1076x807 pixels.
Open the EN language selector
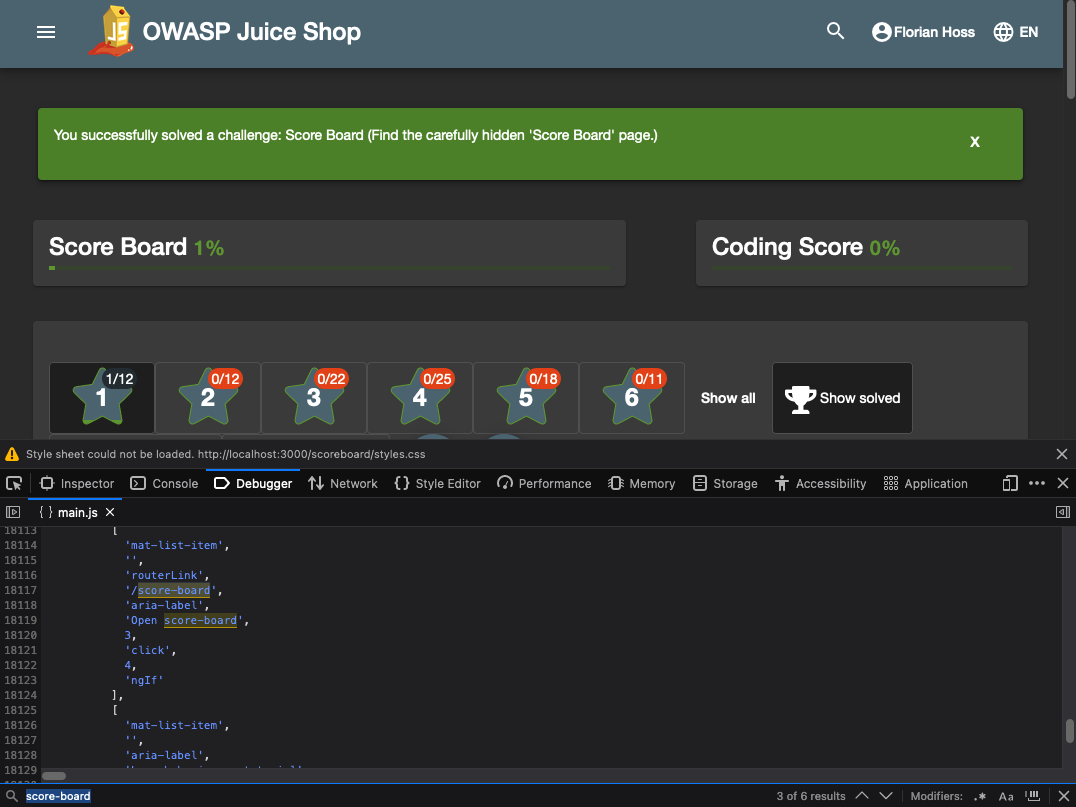point(1016,32)
